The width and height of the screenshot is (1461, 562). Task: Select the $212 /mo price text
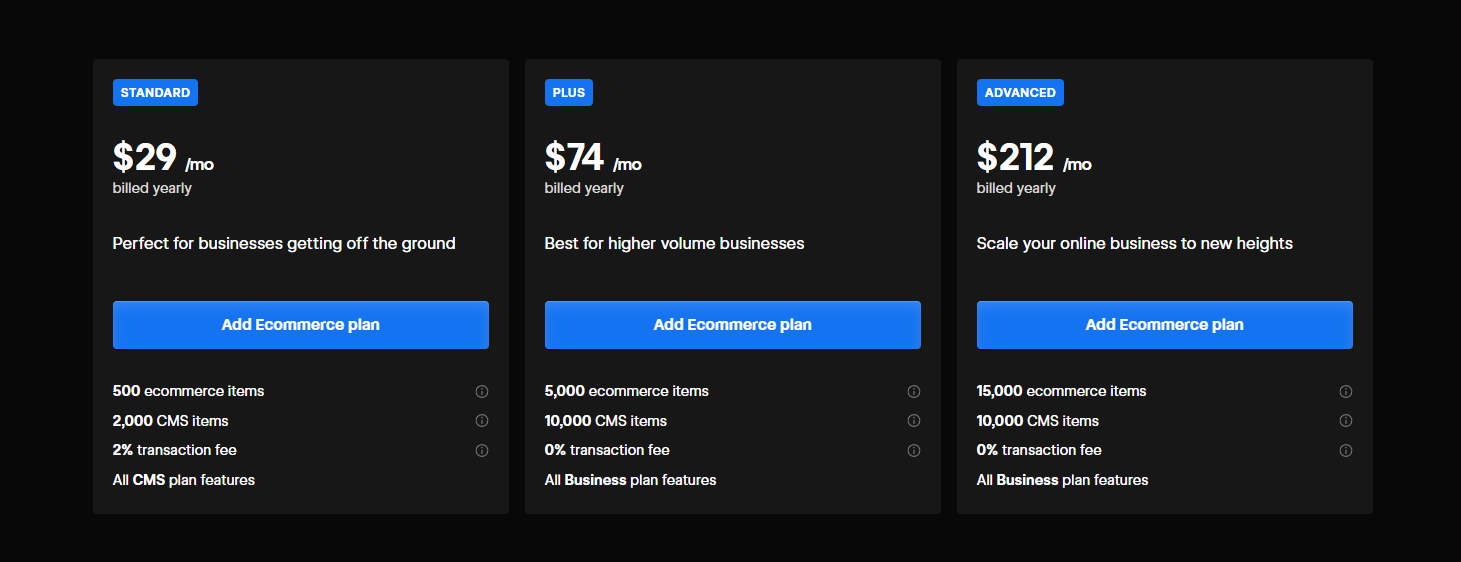1034,158
